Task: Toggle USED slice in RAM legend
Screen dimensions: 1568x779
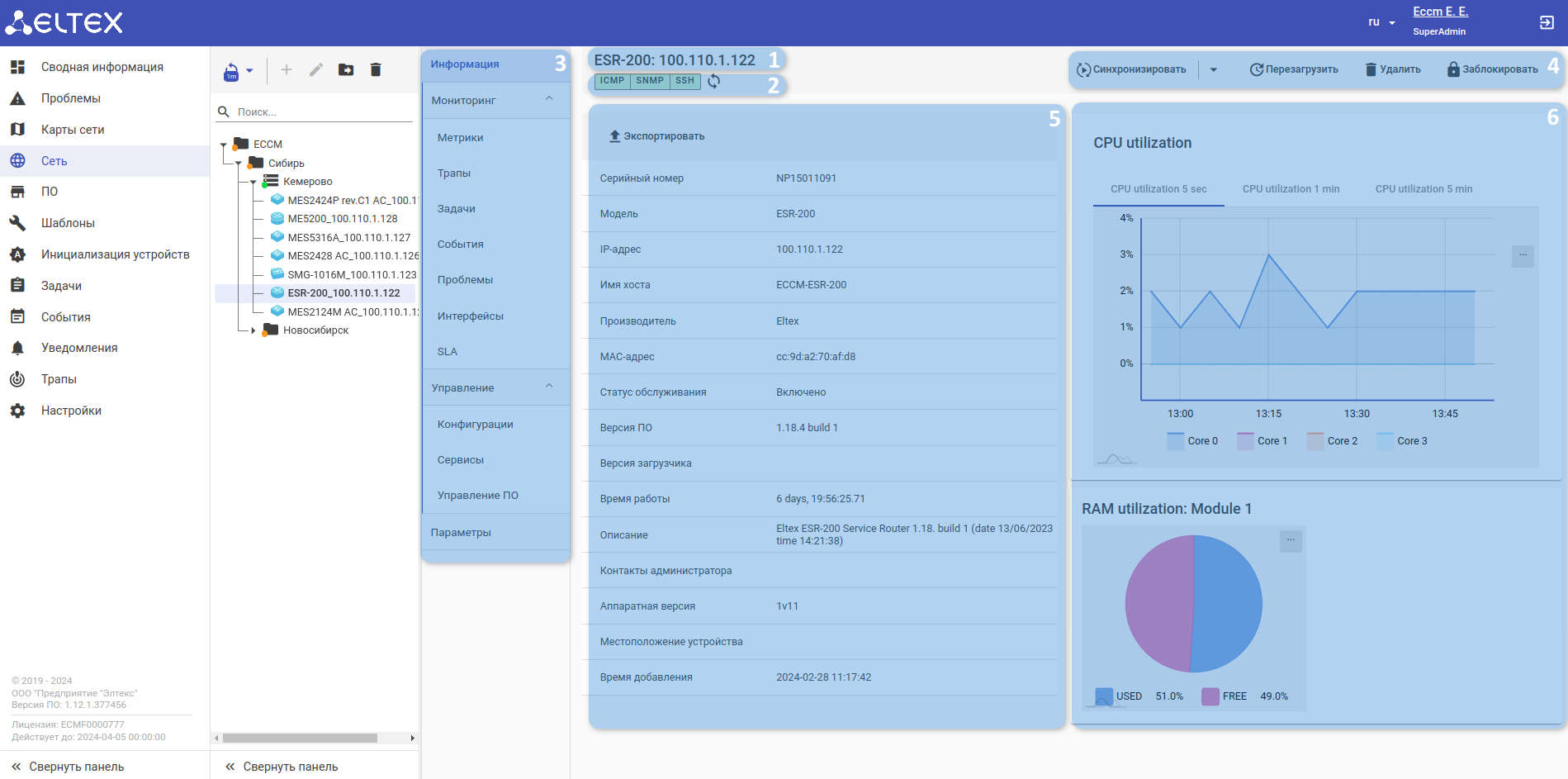Action: [x=1139, y=696]
